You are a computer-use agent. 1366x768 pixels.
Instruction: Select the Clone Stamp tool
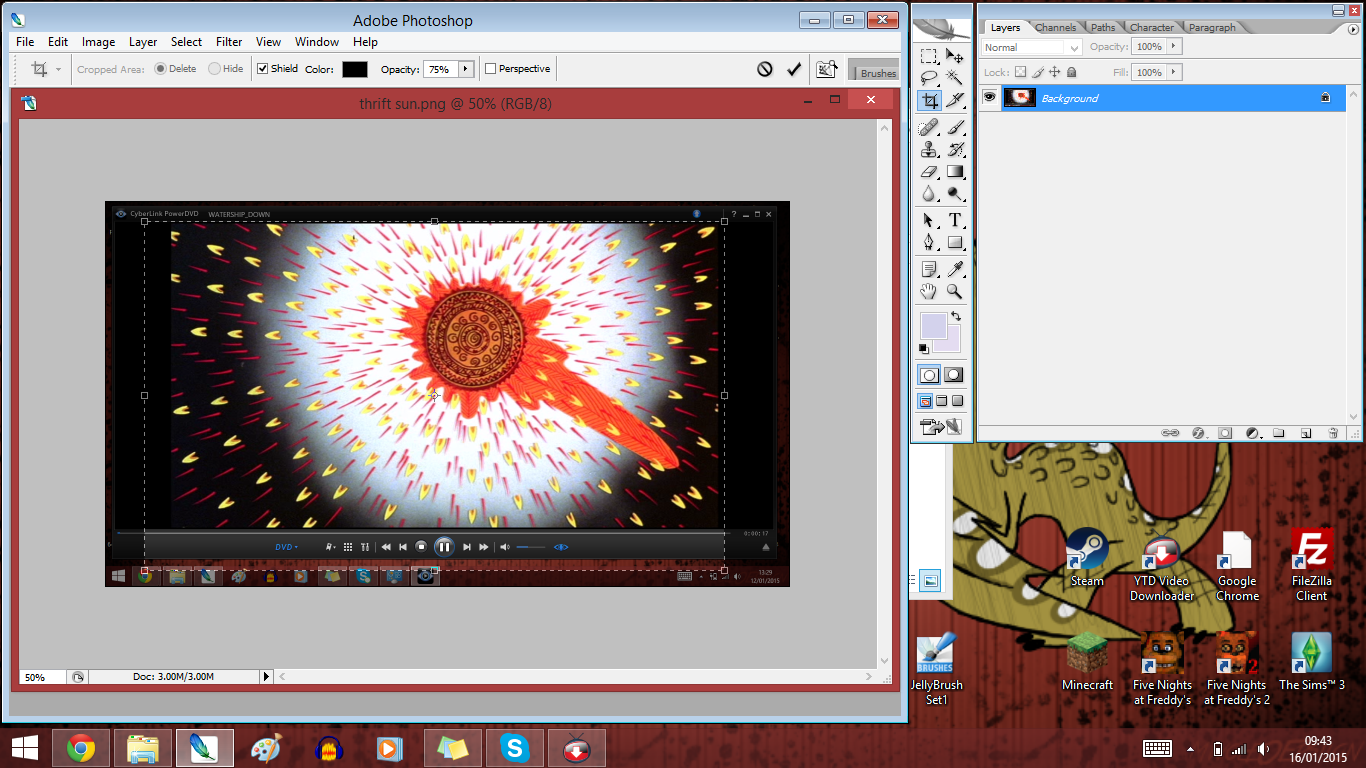tap(926, 150)
